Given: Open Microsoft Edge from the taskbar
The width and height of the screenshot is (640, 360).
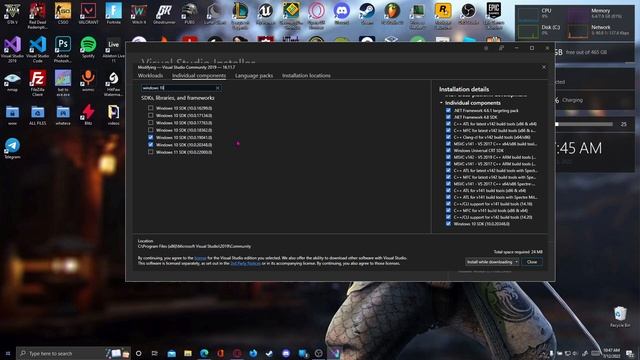Looking at the screenshot, I should [x=204, y=353].
